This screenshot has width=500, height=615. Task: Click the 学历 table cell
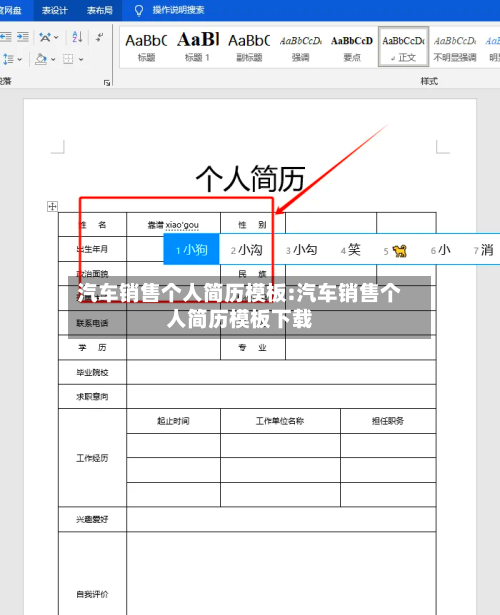tap(92, 348)
